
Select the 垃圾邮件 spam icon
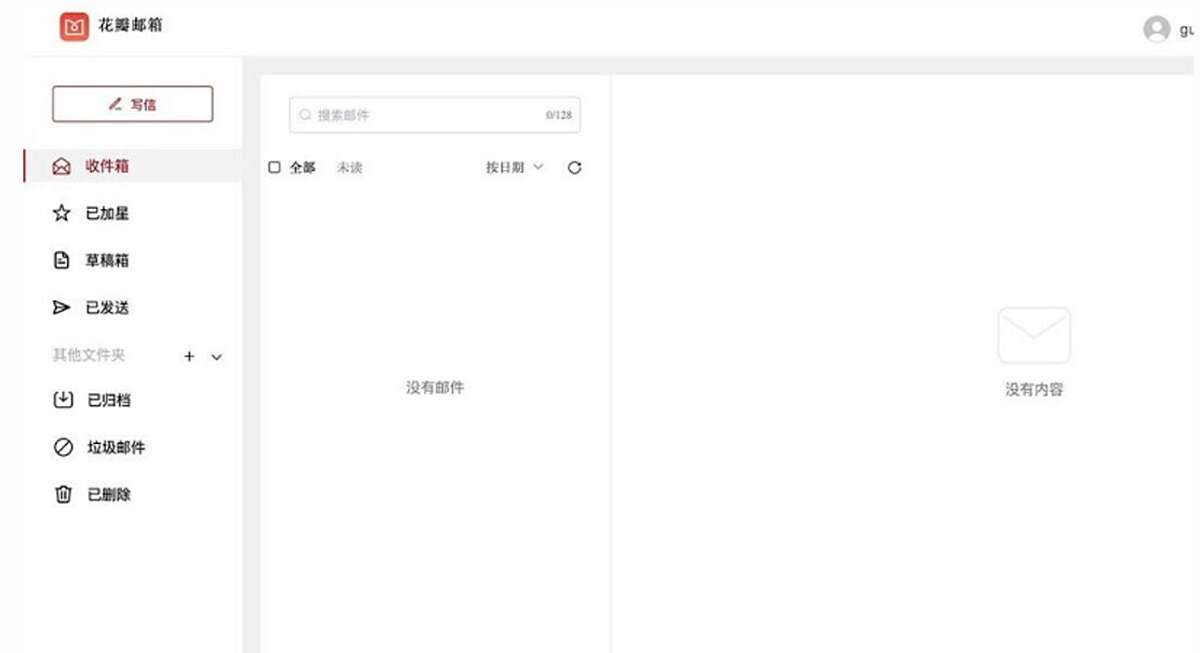point(61,447)
